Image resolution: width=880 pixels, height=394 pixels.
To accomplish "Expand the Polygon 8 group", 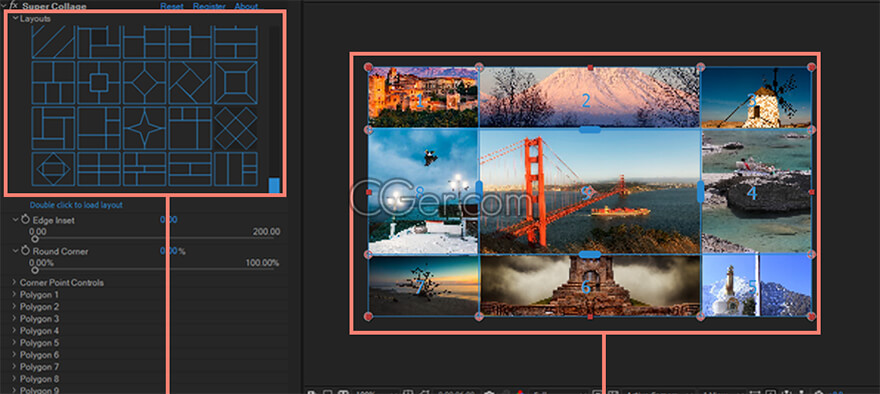I will pyautogui.click(x=15, y=379).
